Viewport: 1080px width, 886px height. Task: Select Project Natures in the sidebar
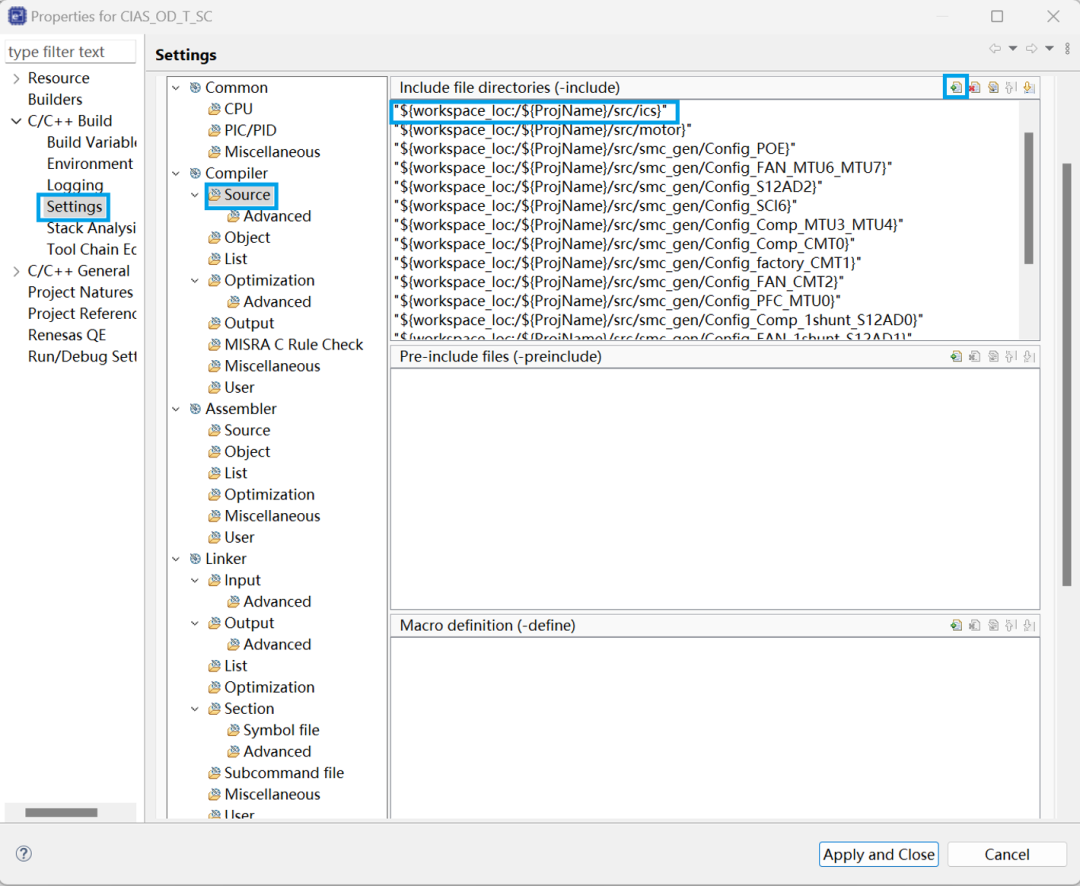(x=81, y=292)
